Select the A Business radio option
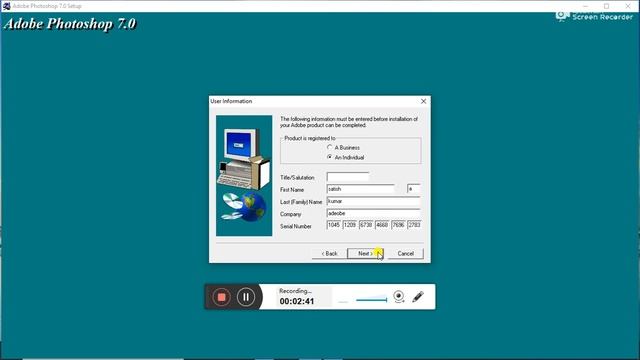This screenshot has width=640, height=360. [x=330, y=147]
